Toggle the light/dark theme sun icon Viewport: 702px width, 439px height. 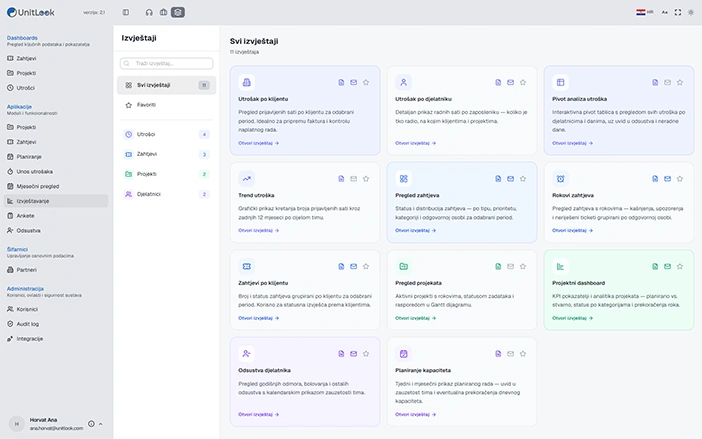tap(691, 12)
